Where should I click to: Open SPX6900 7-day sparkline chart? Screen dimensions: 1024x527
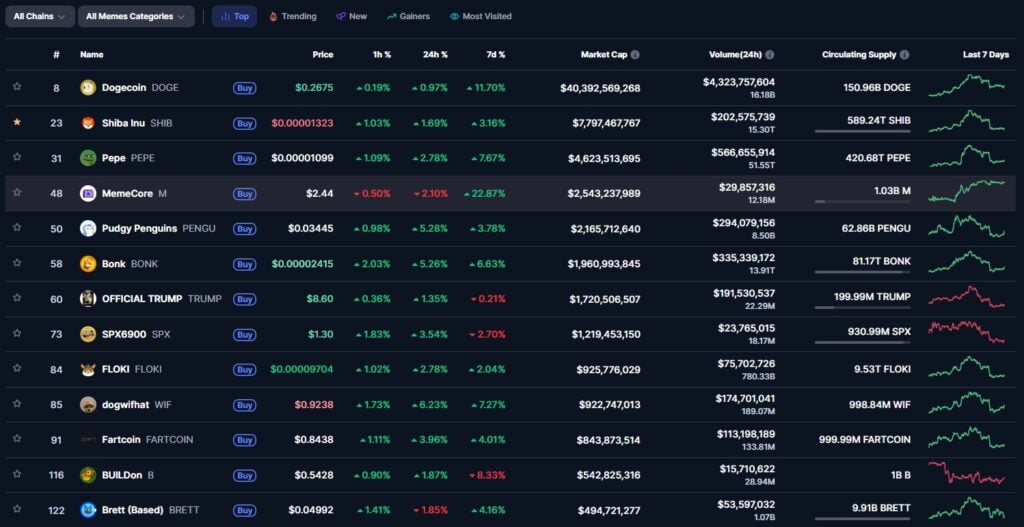click(x=967, y=332)
